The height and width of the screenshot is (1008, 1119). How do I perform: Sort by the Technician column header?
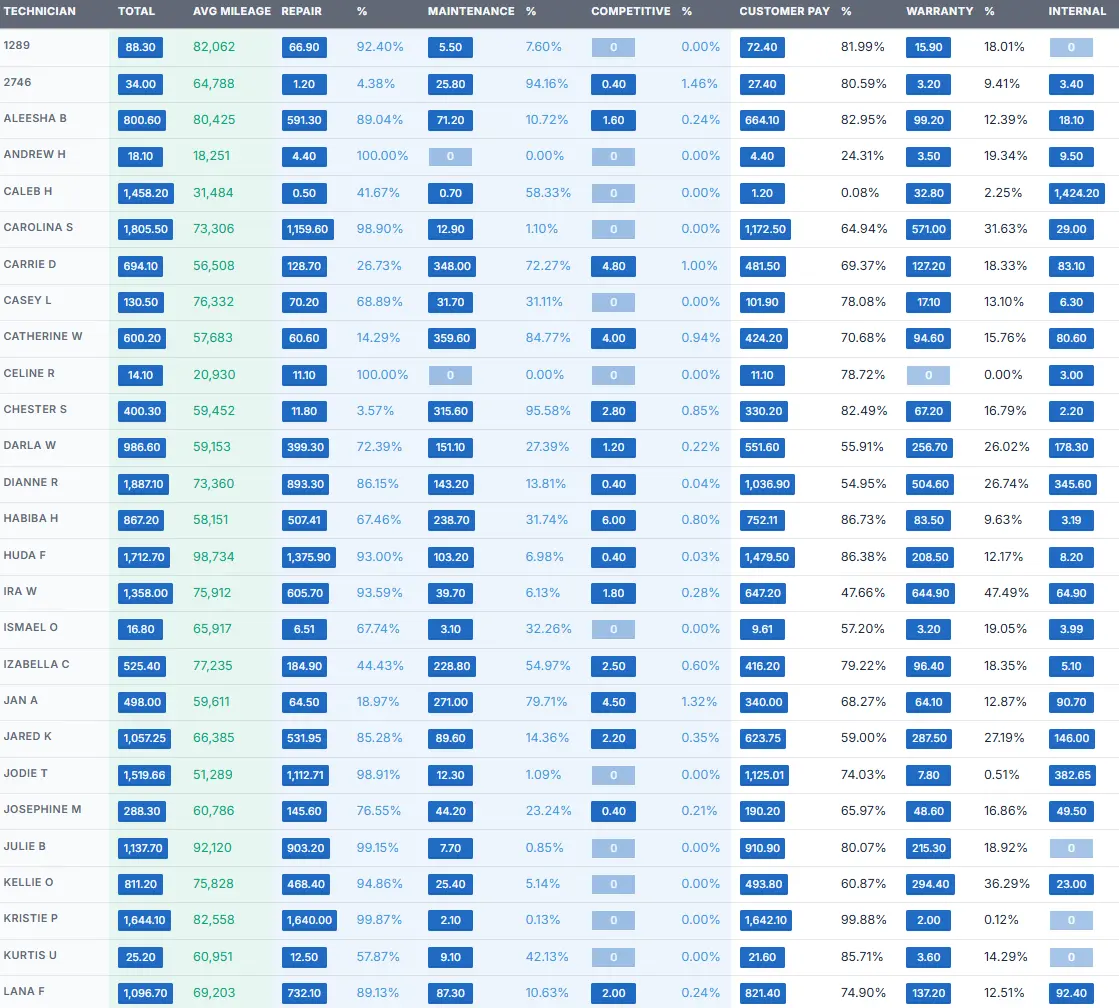(40, 11)
